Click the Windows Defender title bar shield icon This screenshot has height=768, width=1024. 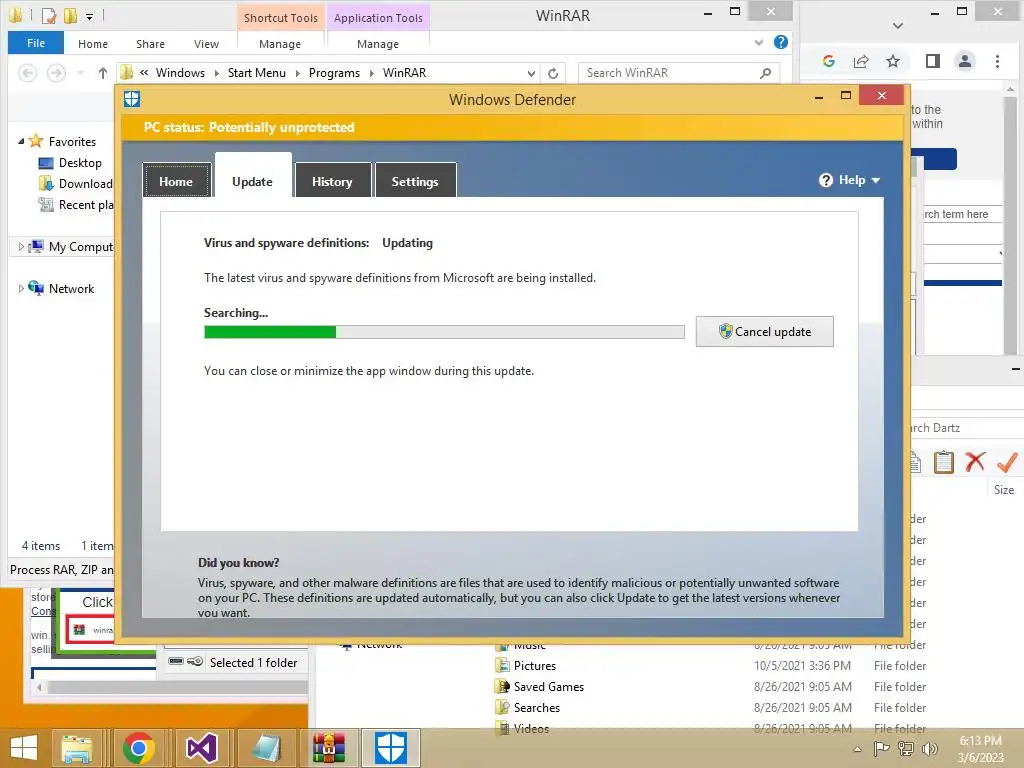point(132,99)
